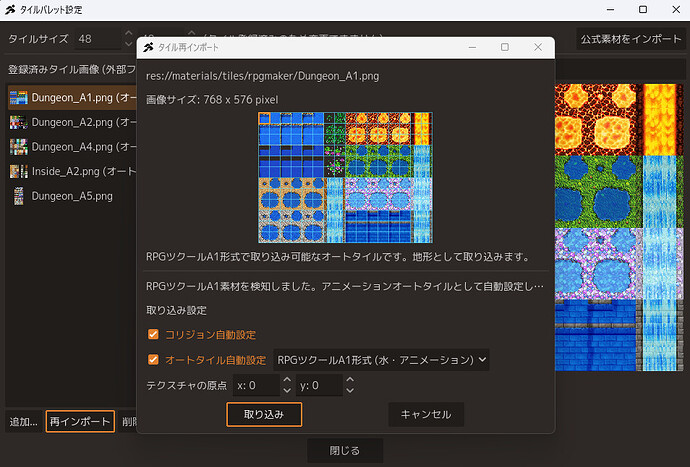Click the blue brick tile in background preview
Screen dimensions: 690x467
click(x=595, y=335)
